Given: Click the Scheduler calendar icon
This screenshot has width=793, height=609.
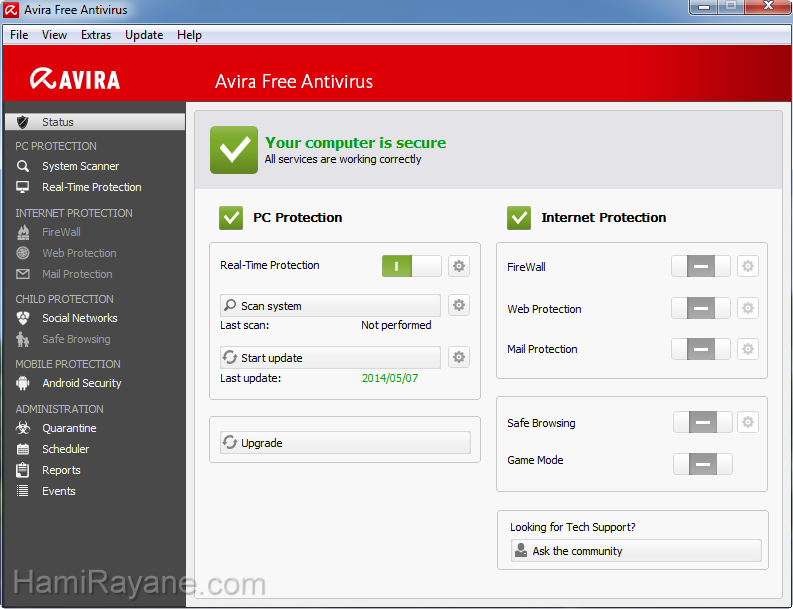Looking at the screenshot, I should click(23, 449).
